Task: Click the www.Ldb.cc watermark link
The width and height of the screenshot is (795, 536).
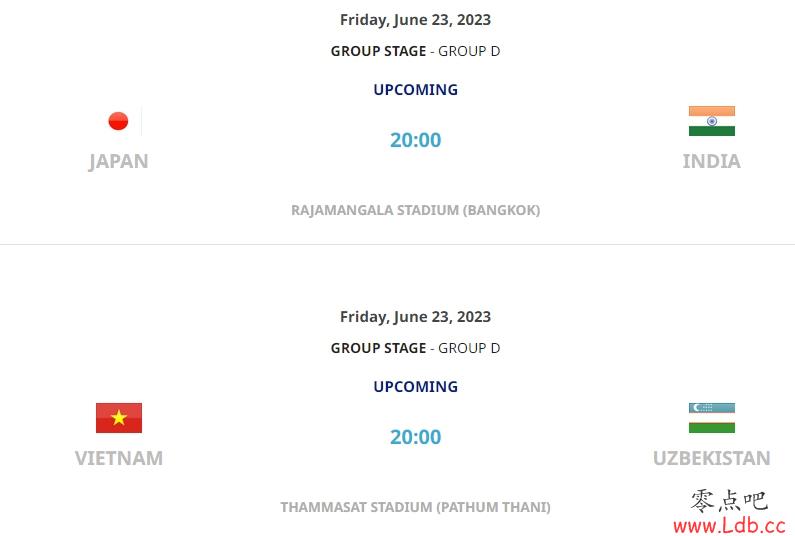Action: point(730,525)
